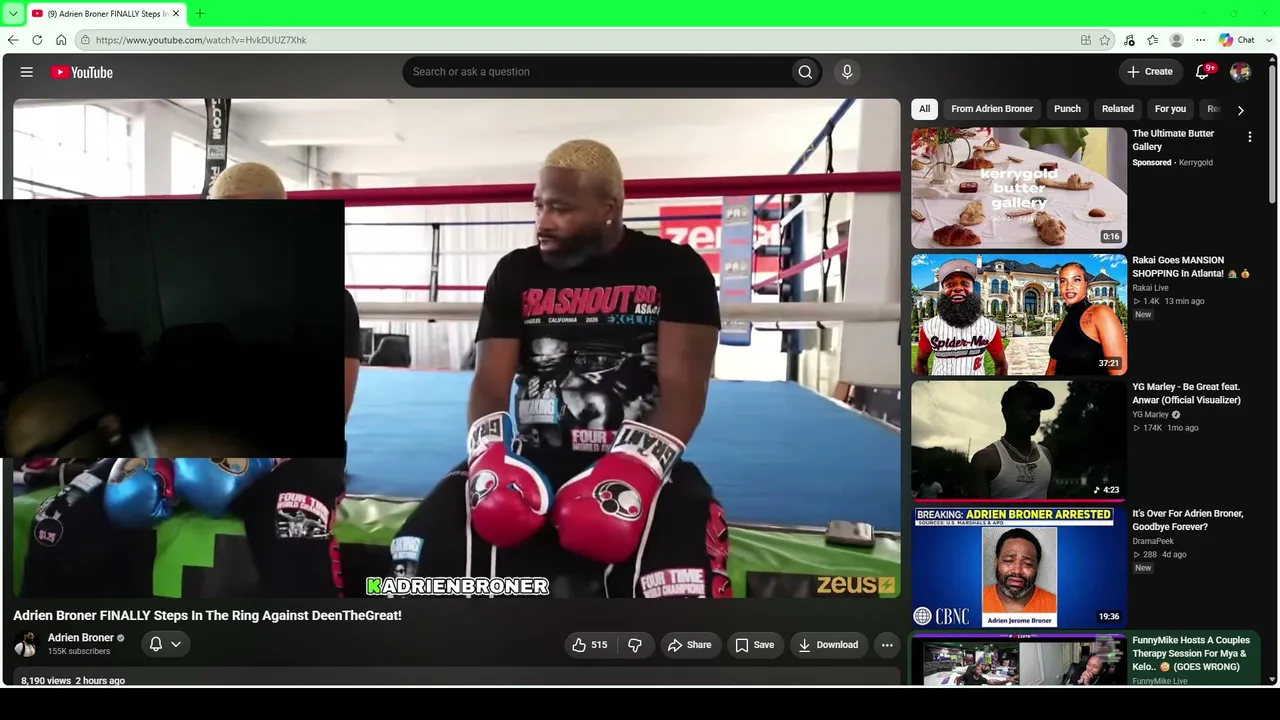Viewport: 1280px width, 720px height.
Task: Select the From Adrien Broner chip
Action: pos(992,109)
